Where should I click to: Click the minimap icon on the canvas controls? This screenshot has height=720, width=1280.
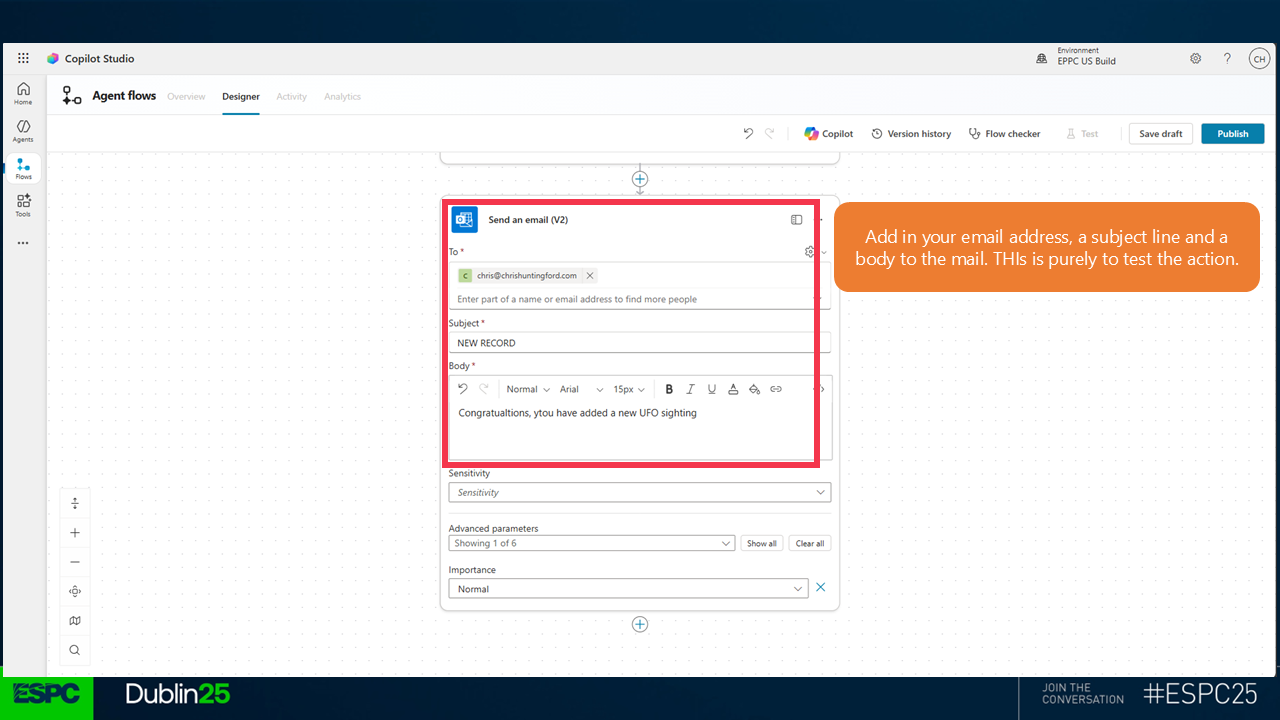(75, 621)
